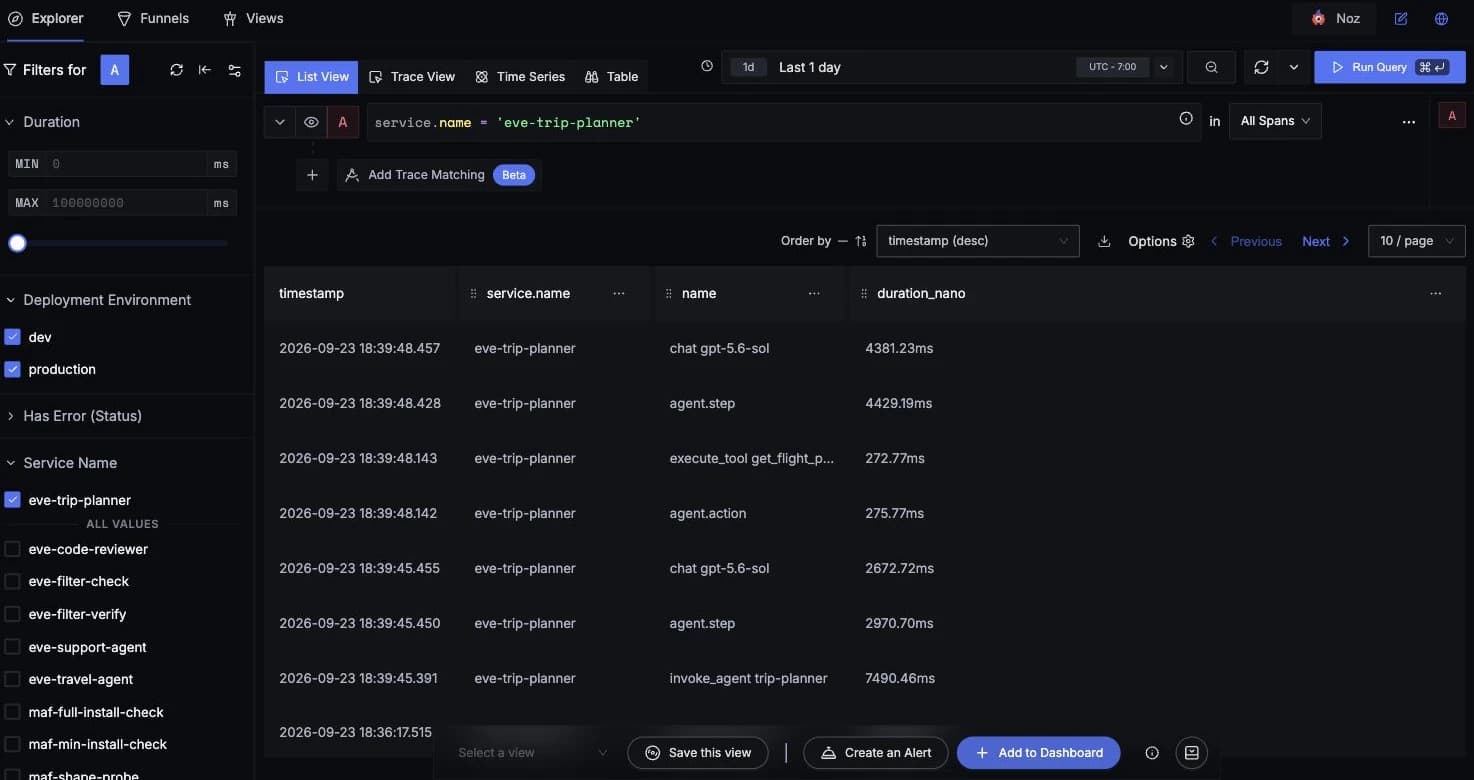
Task: Click Add to Dashboard button
Action: pos(1039,753)
